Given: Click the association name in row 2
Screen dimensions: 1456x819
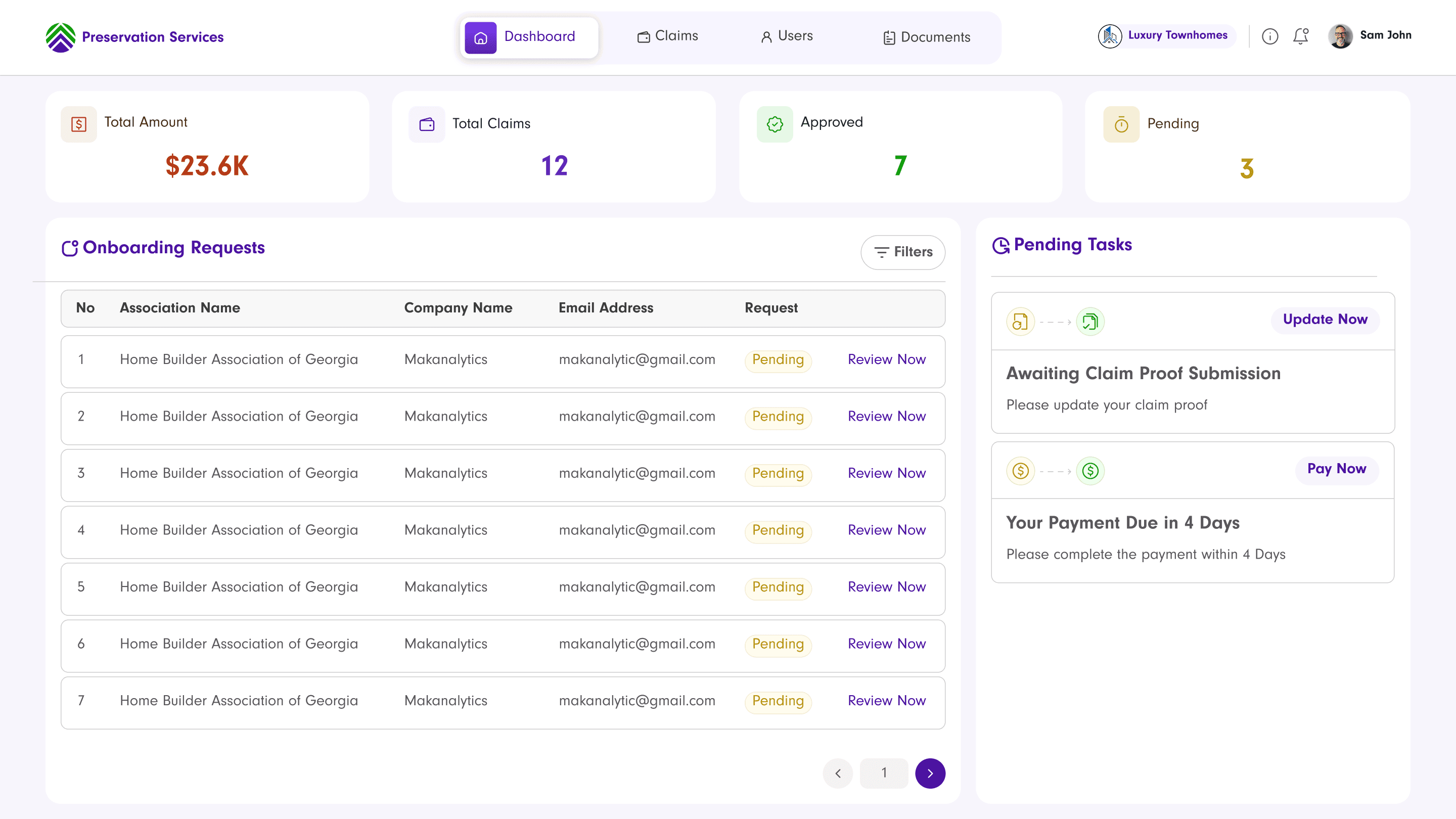Looking at the screenshot, I should 239,417.
